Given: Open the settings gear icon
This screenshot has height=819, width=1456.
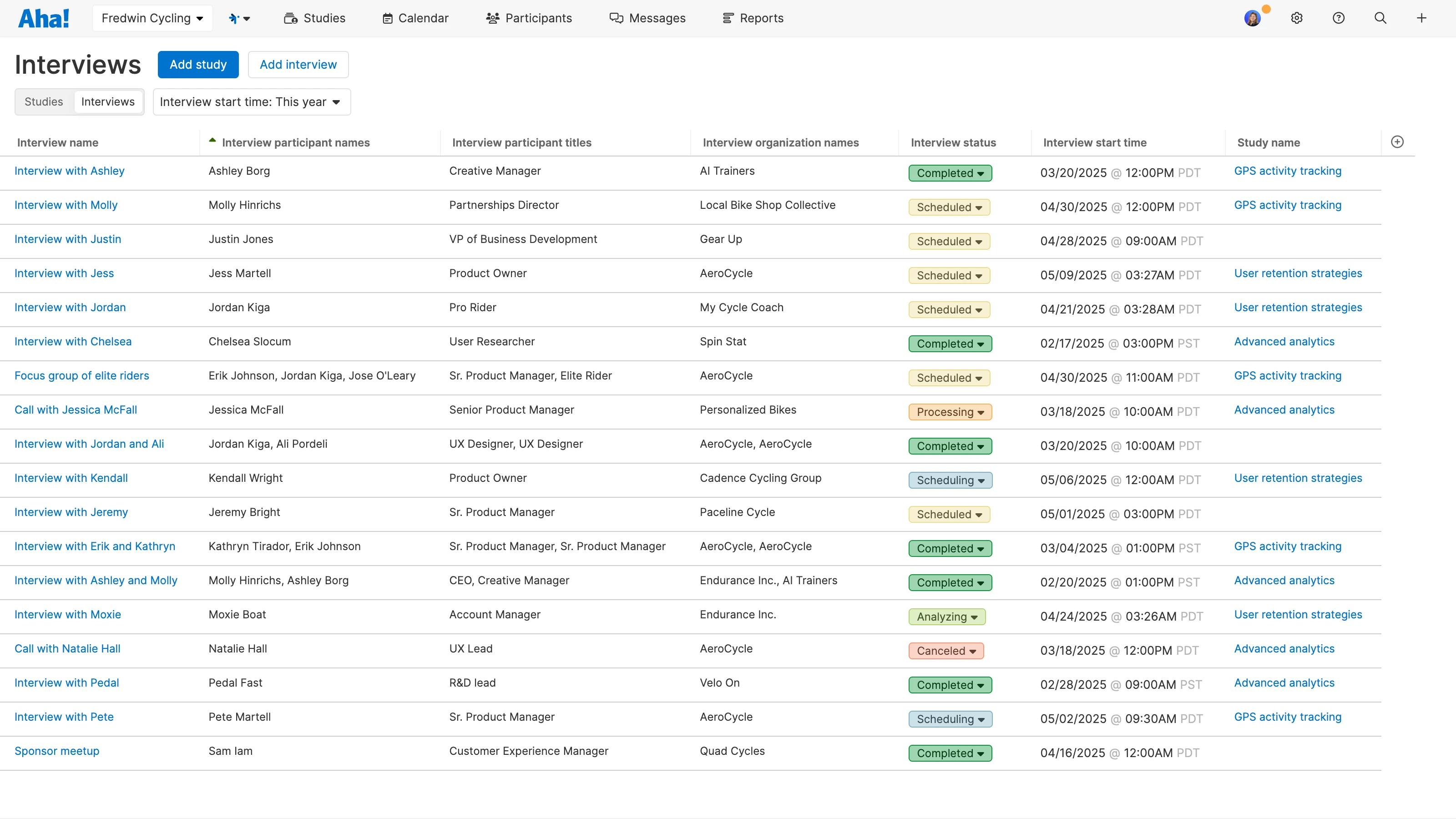Looking at the screenshot, I should click(1297, 18).
